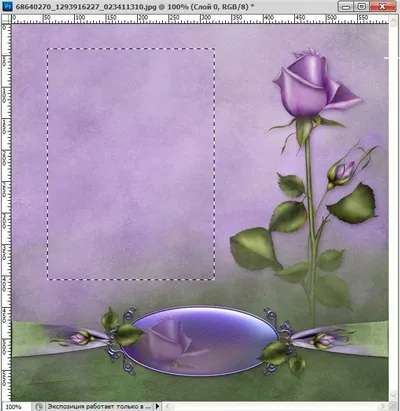The image size is (400, 411).
Task: Click the ruler origin corner box
Action: tap(6, 19)
